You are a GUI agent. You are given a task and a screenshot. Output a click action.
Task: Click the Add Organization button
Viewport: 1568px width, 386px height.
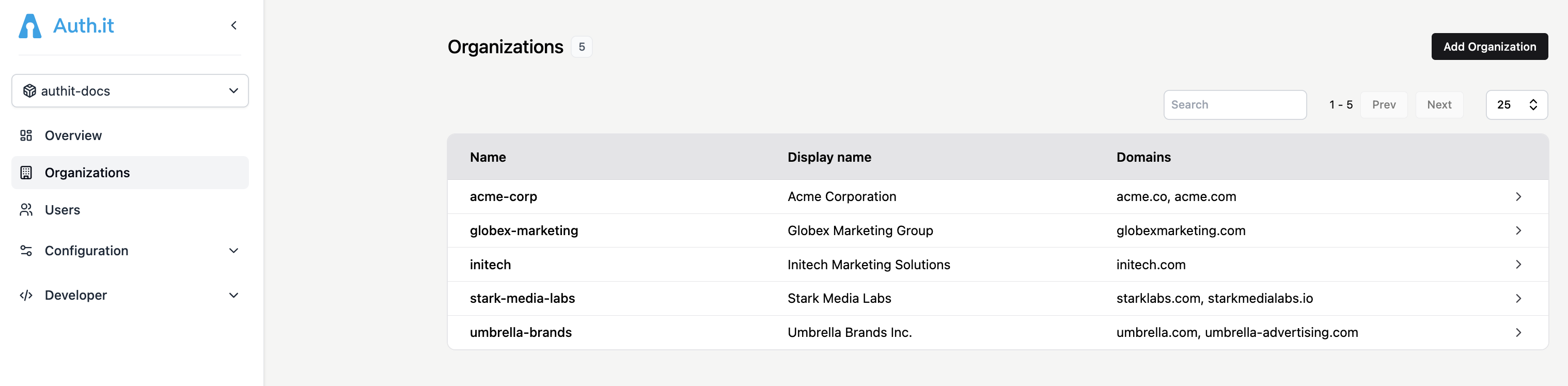pos(1489,47)
